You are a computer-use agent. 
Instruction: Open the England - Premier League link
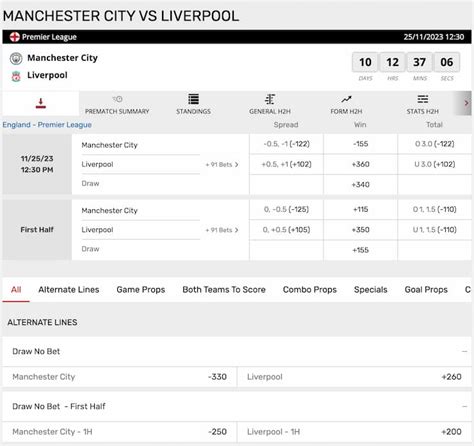pos(47,125)
